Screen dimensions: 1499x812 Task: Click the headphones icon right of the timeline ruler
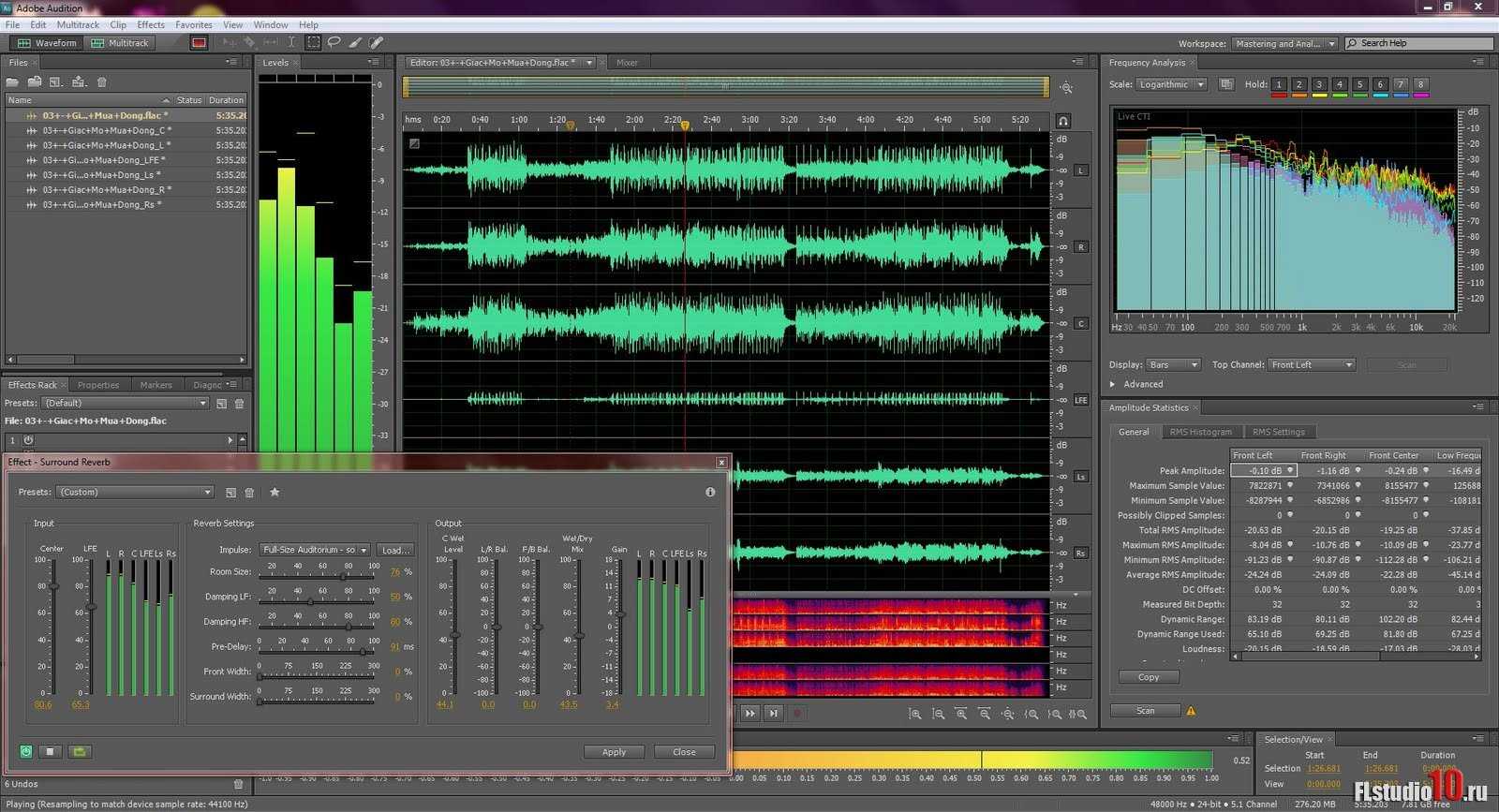pyautogui.click(x=1063, y=121)
